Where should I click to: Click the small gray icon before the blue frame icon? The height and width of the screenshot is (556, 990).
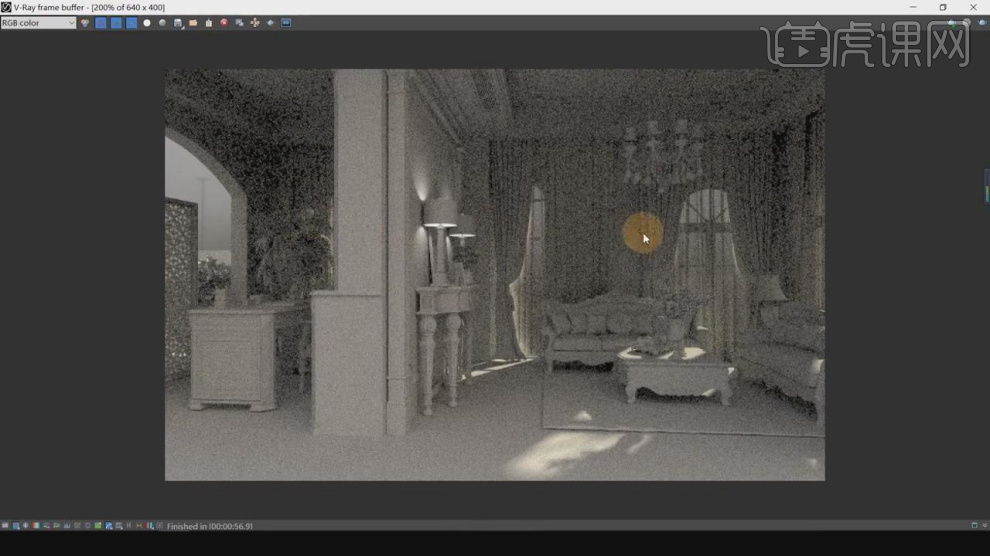coord(270,23)
